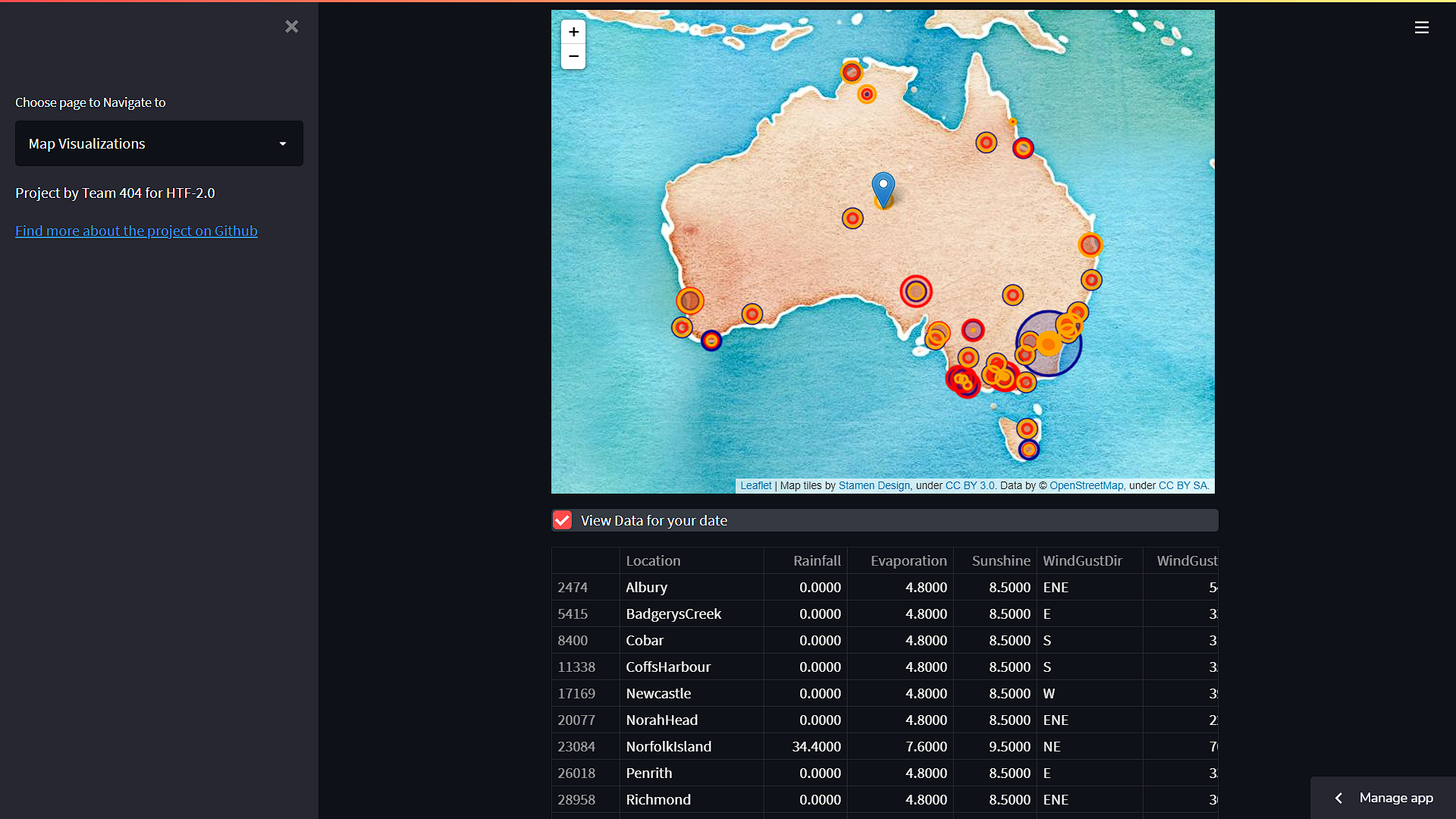Open the Leaflet attribution link

pyautogui.click(x=755, y=485)
